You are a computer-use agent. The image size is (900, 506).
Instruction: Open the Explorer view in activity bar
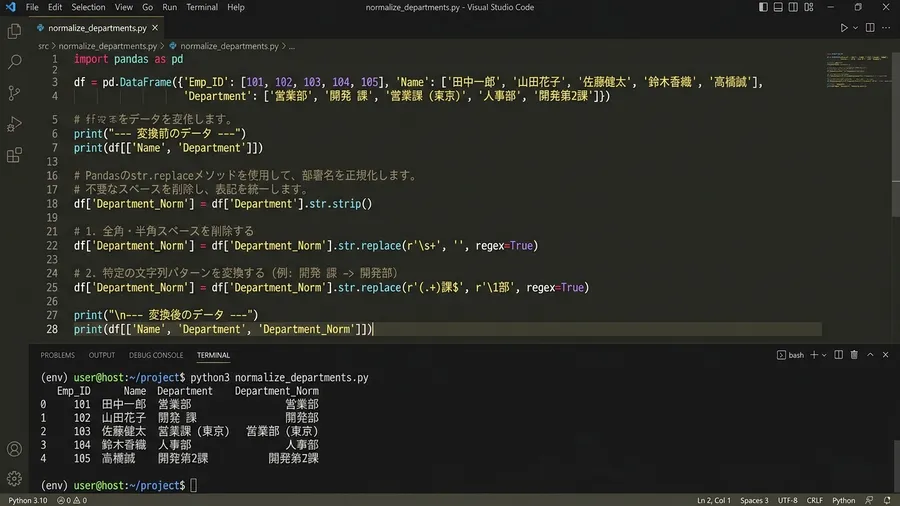pyautogui.click(x=14, y=31)
